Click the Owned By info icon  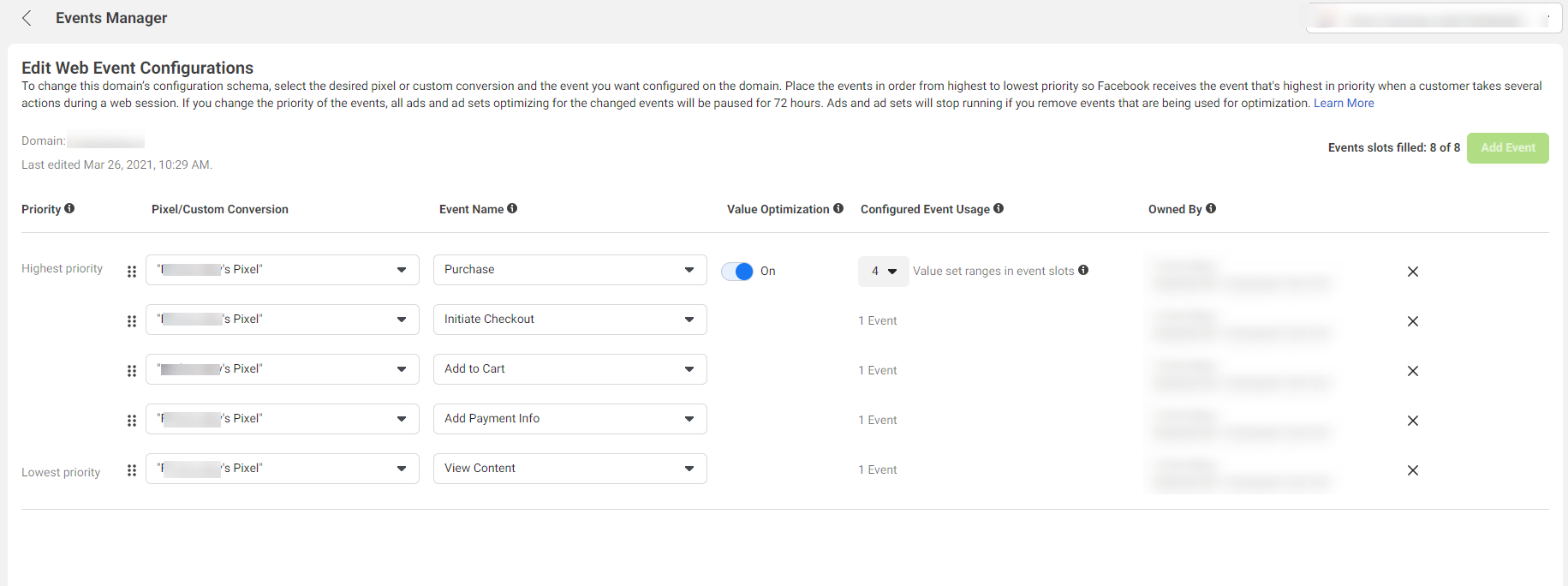pos(1211,208)
